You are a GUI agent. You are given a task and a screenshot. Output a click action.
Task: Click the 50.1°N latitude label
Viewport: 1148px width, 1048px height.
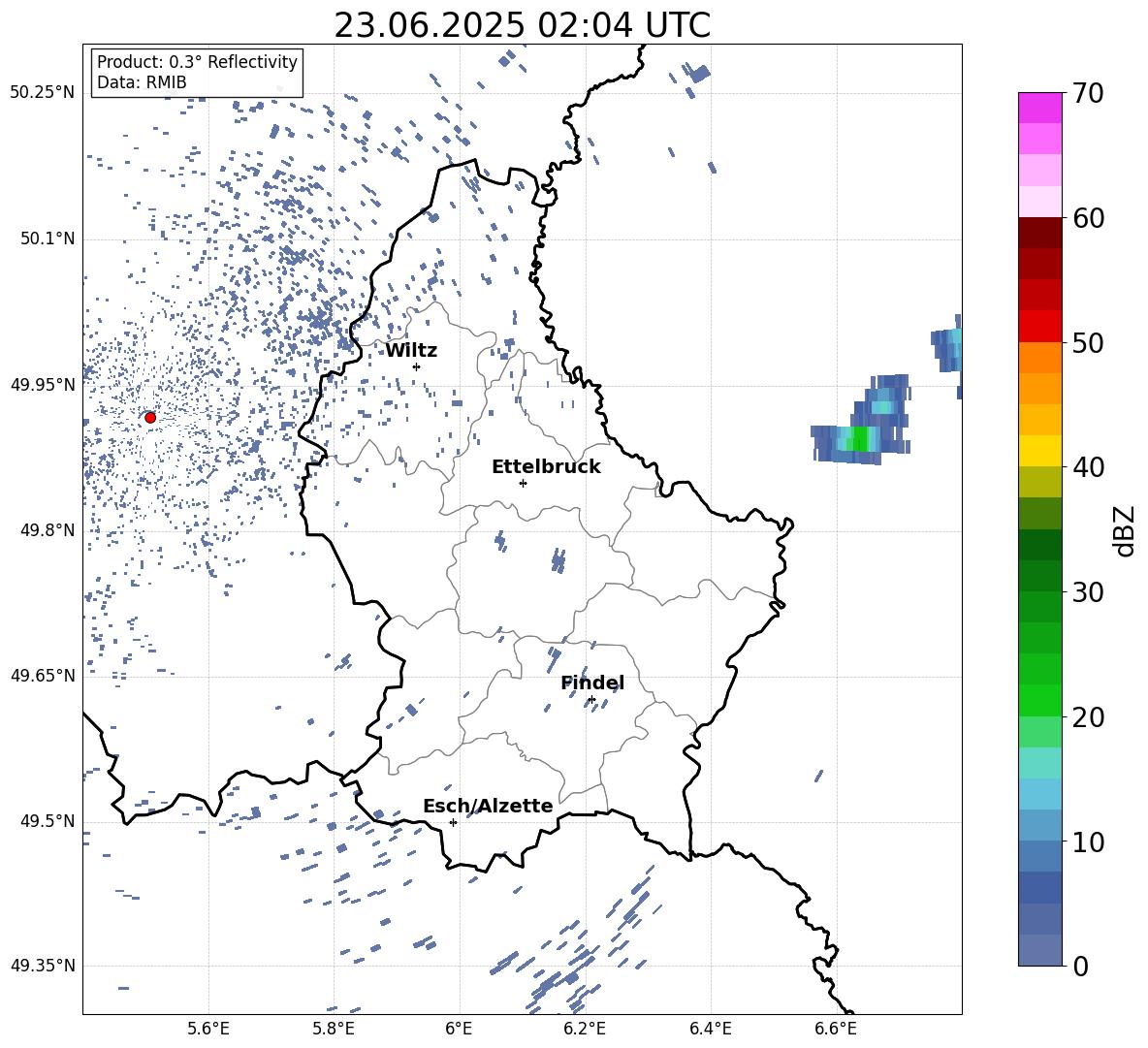point(47,239)
